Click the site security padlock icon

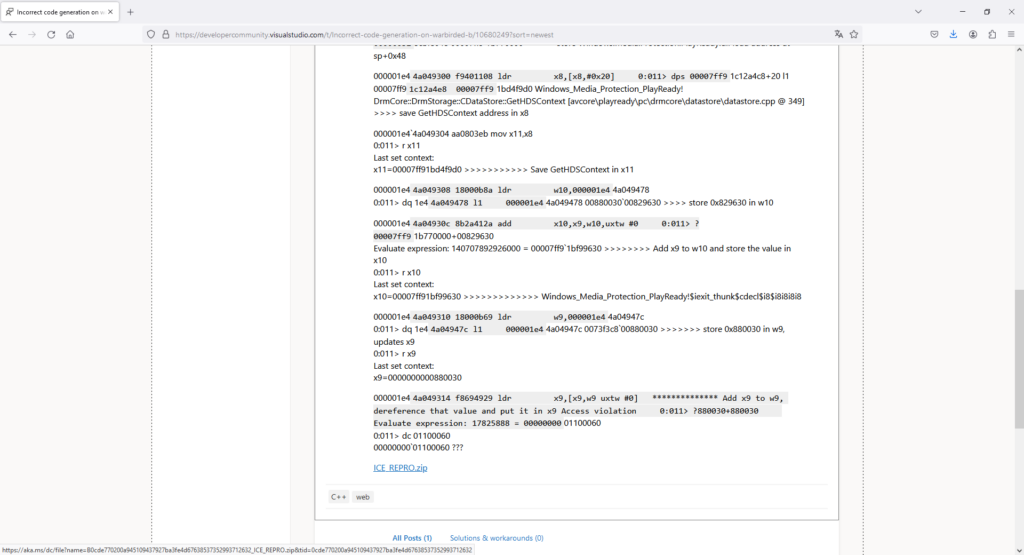[165, 34]
